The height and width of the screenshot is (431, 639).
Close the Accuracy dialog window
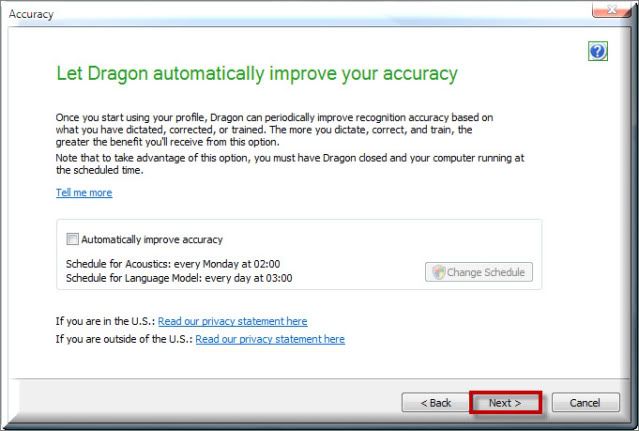(x=611, y=9)
